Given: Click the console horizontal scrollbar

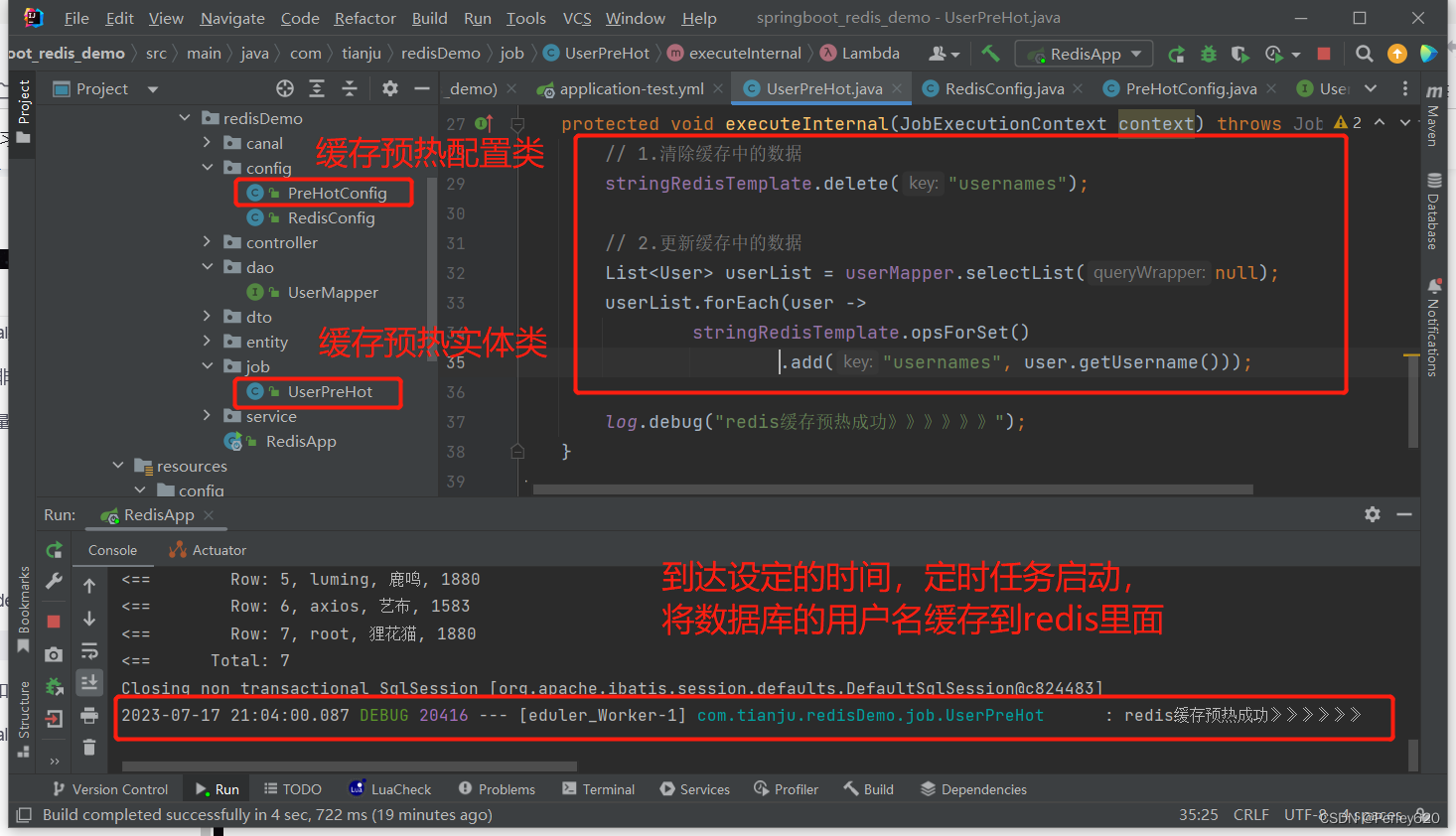Looking at the screenshot, I should point(350,766).
